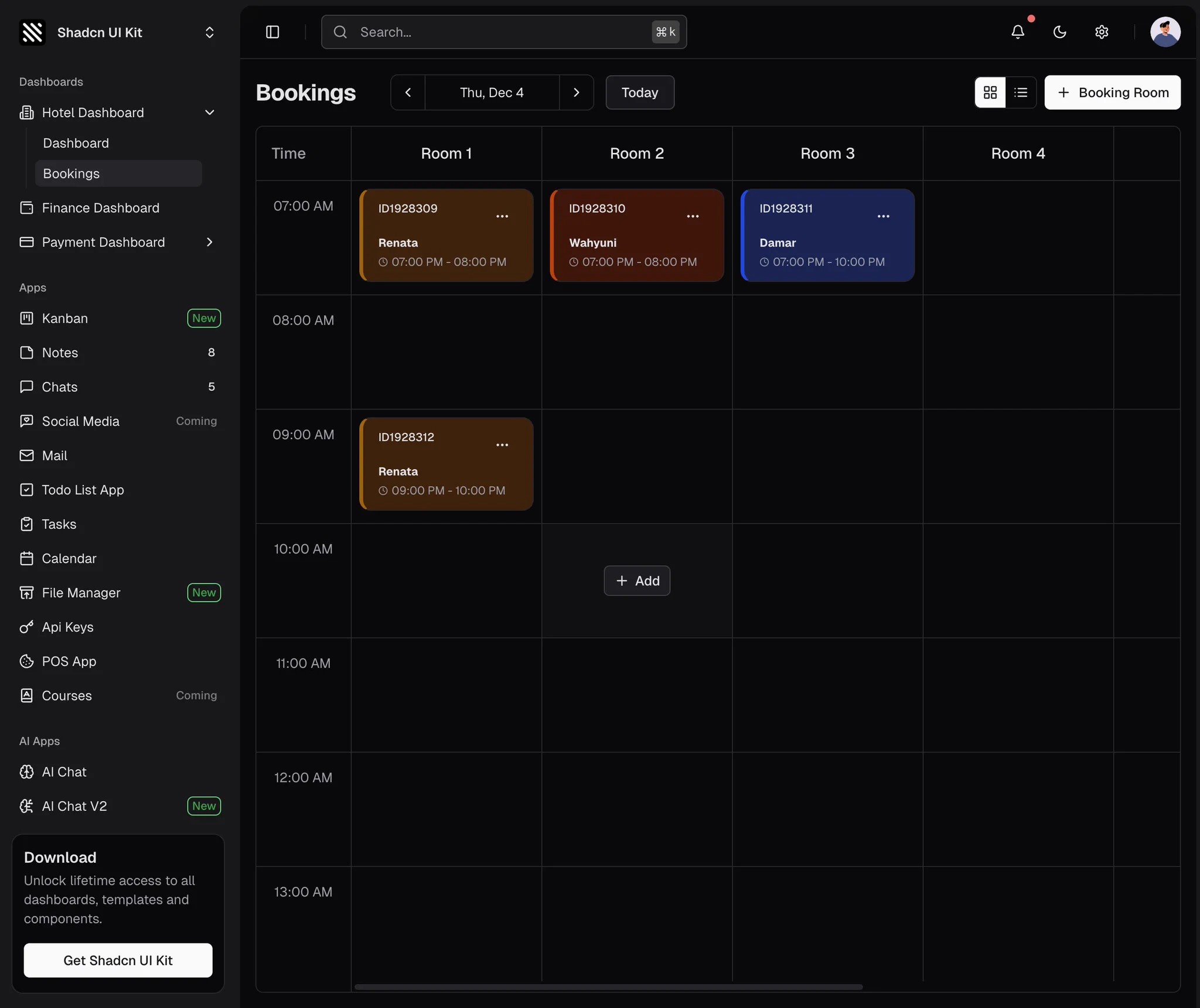The width and height of the screenshot is (1200, 1008).
Task: Go to next day arrow
Action: (x=577, y=93)
